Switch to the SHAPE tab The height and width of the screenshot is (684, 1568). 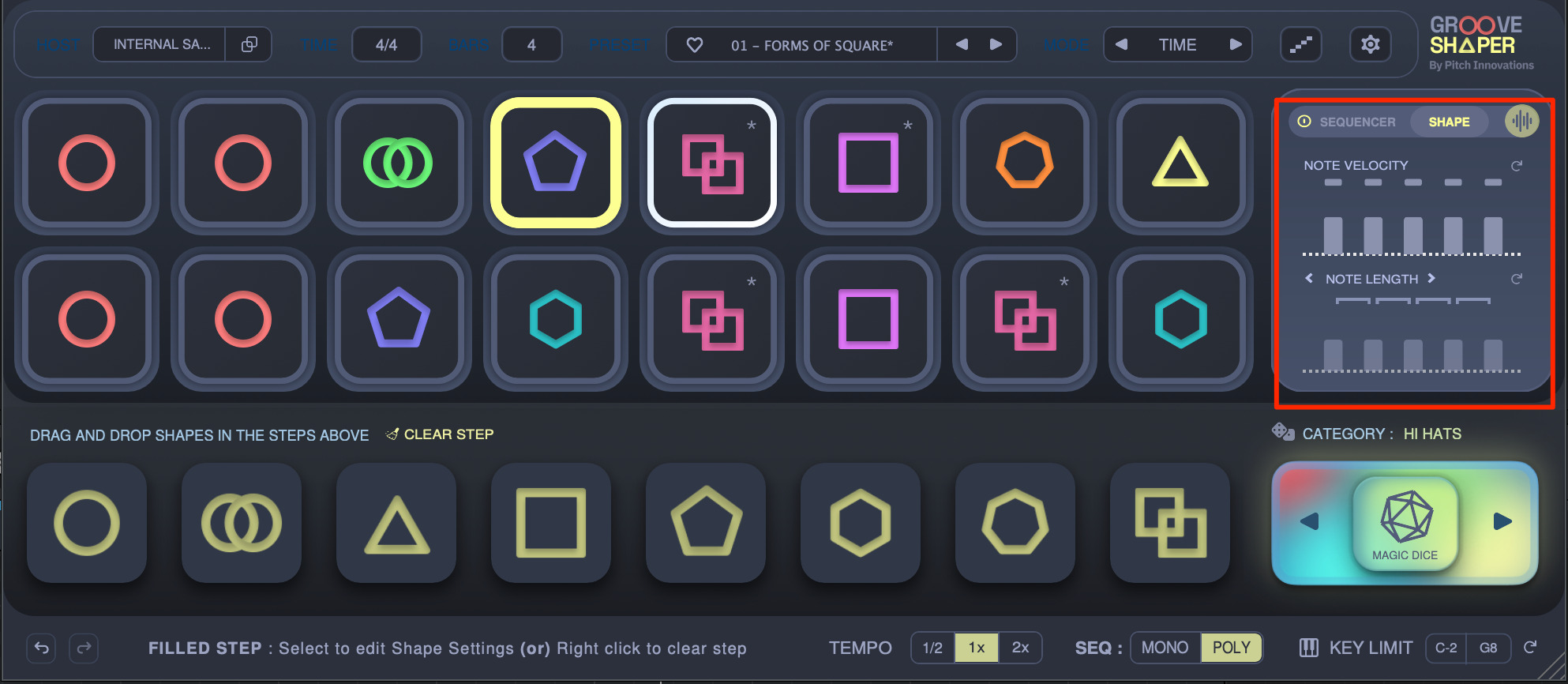pyautogui.click(x=1449, y=122)
